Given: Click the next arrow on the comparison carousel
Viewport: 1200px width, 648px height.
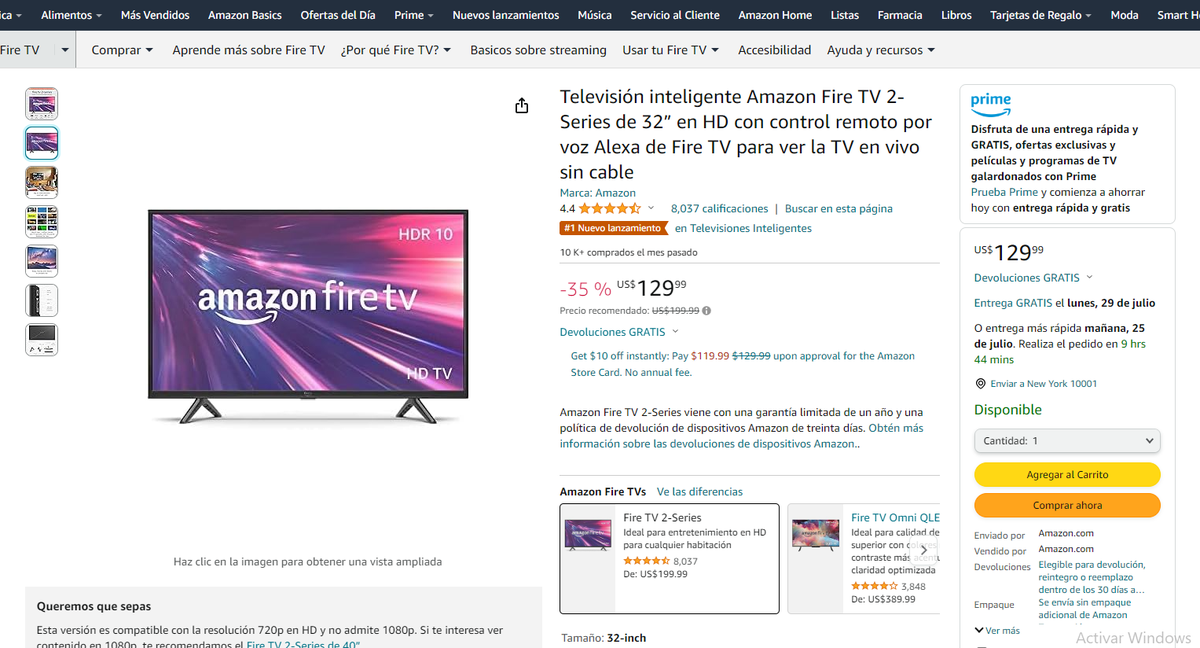Looking at the screenshot, I should pyautogui.click(x=923, y=549).
